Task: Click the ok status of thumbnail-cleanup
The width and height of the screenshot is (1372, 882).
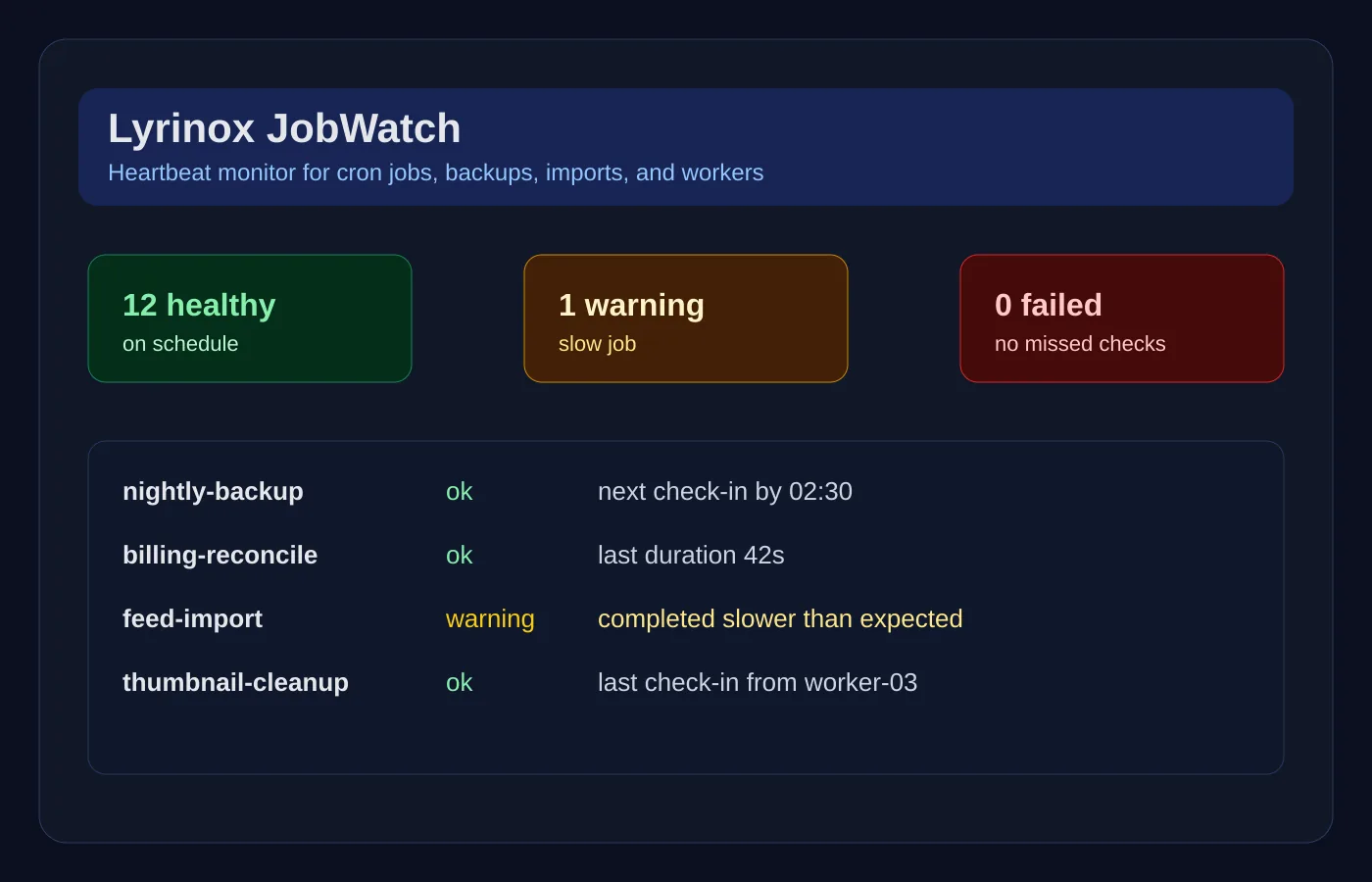Action: 459,682
